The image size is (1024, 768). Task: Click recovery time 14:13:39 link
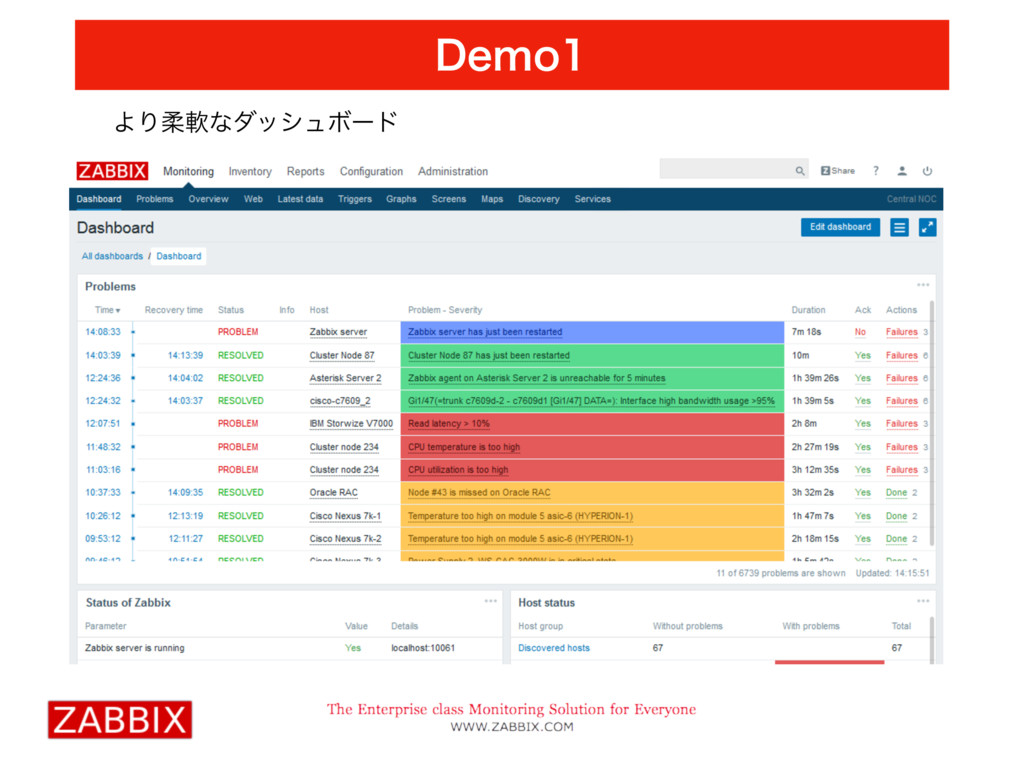click(185, 355)
